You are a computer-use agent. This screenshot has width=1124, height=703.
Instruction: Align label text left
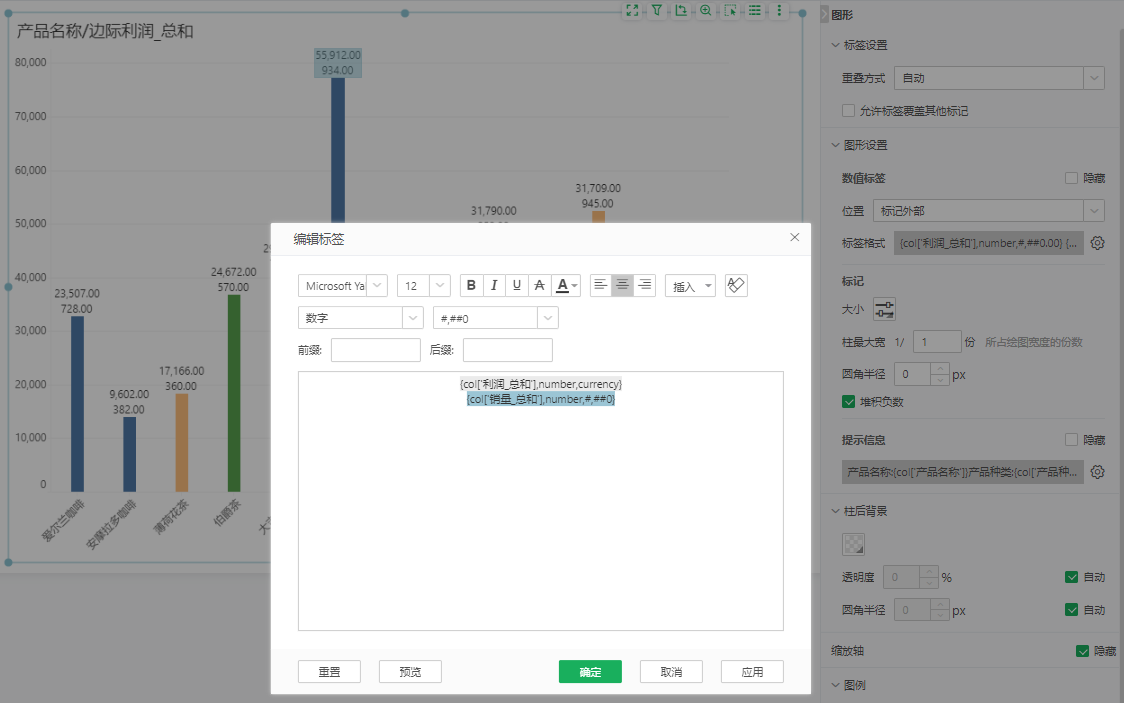coord(601,285)
